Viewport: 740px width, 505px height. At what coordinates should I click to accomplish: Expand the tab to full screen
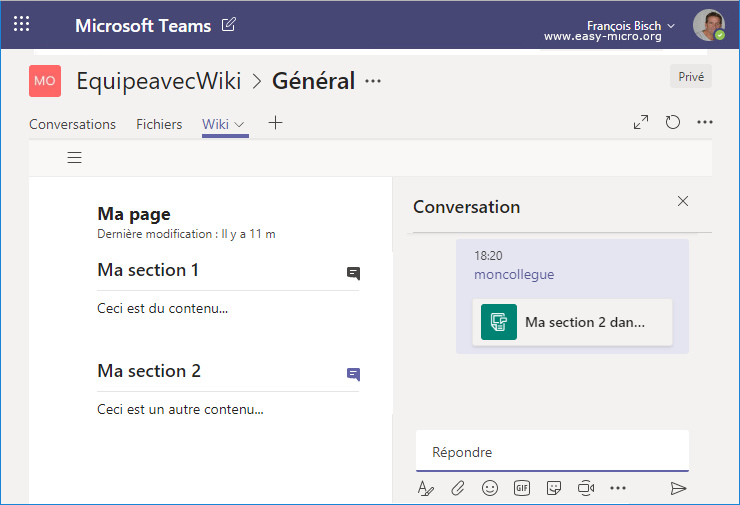click(641, 122)
